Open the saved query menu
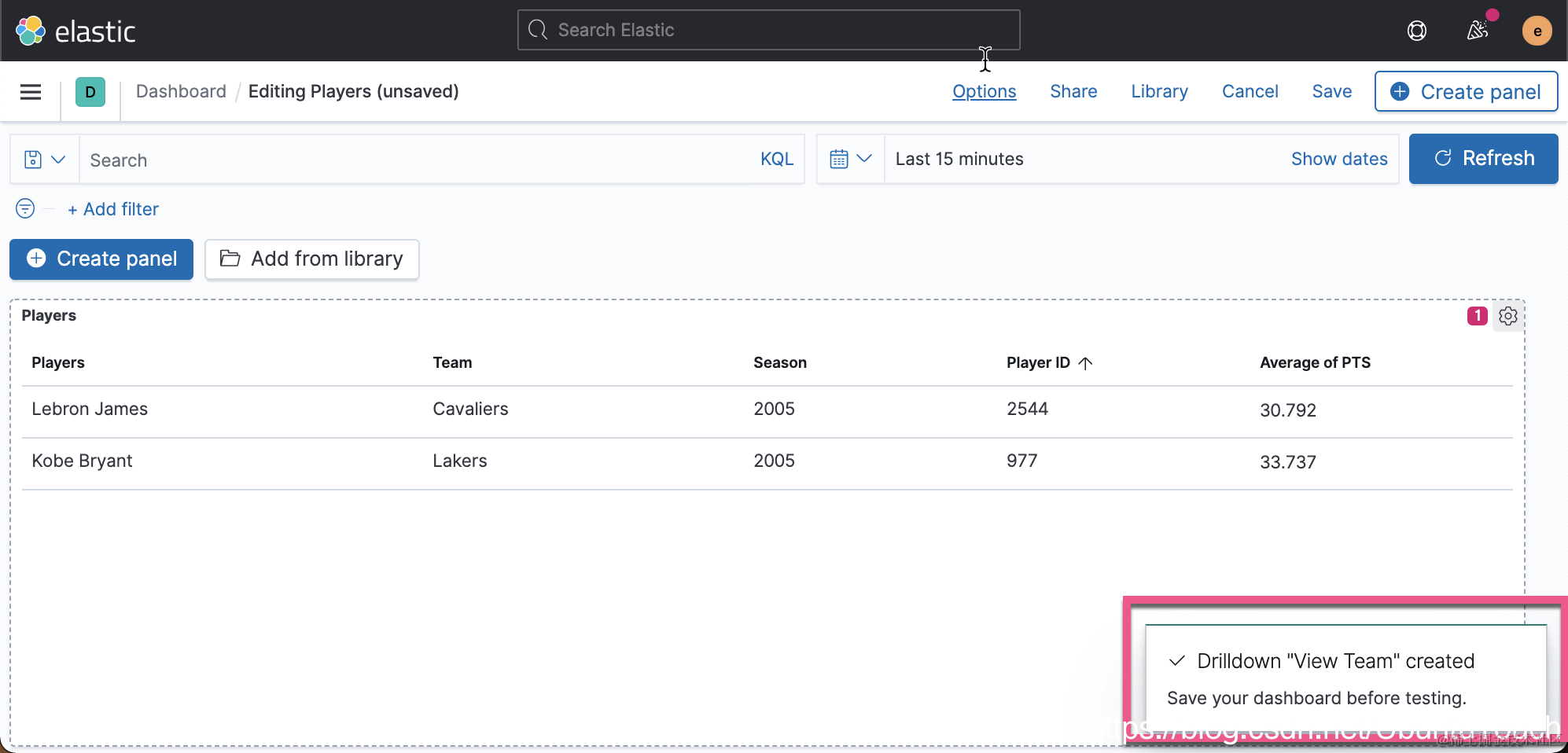 pyautogui.click(x=45, y=160)
